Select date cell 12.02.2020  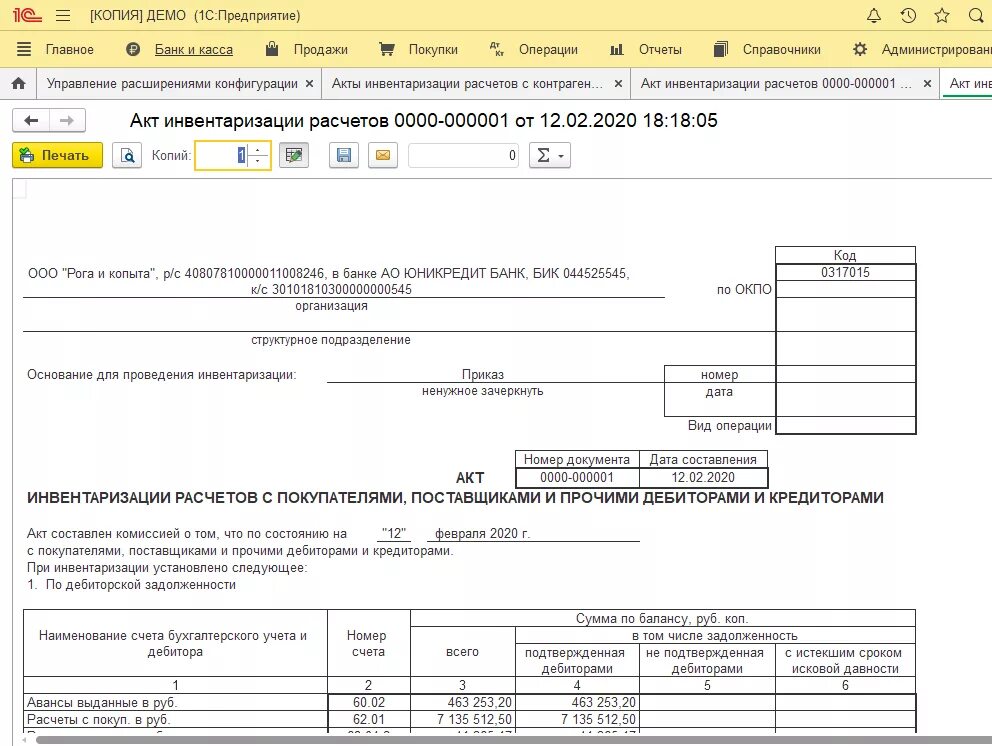coord(703,477)
